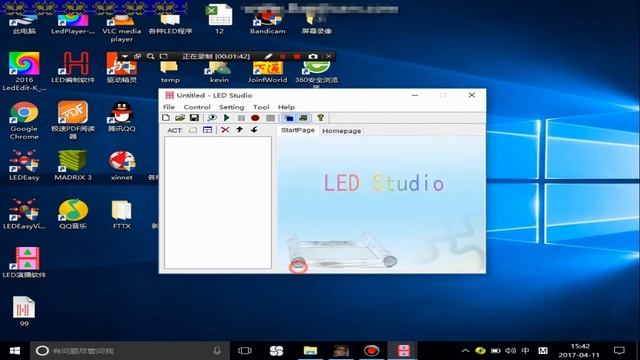The height and width of the screenshot is (360, 640).
Task: Select the temp folder desktop icon
Action: tap(170, 72)
